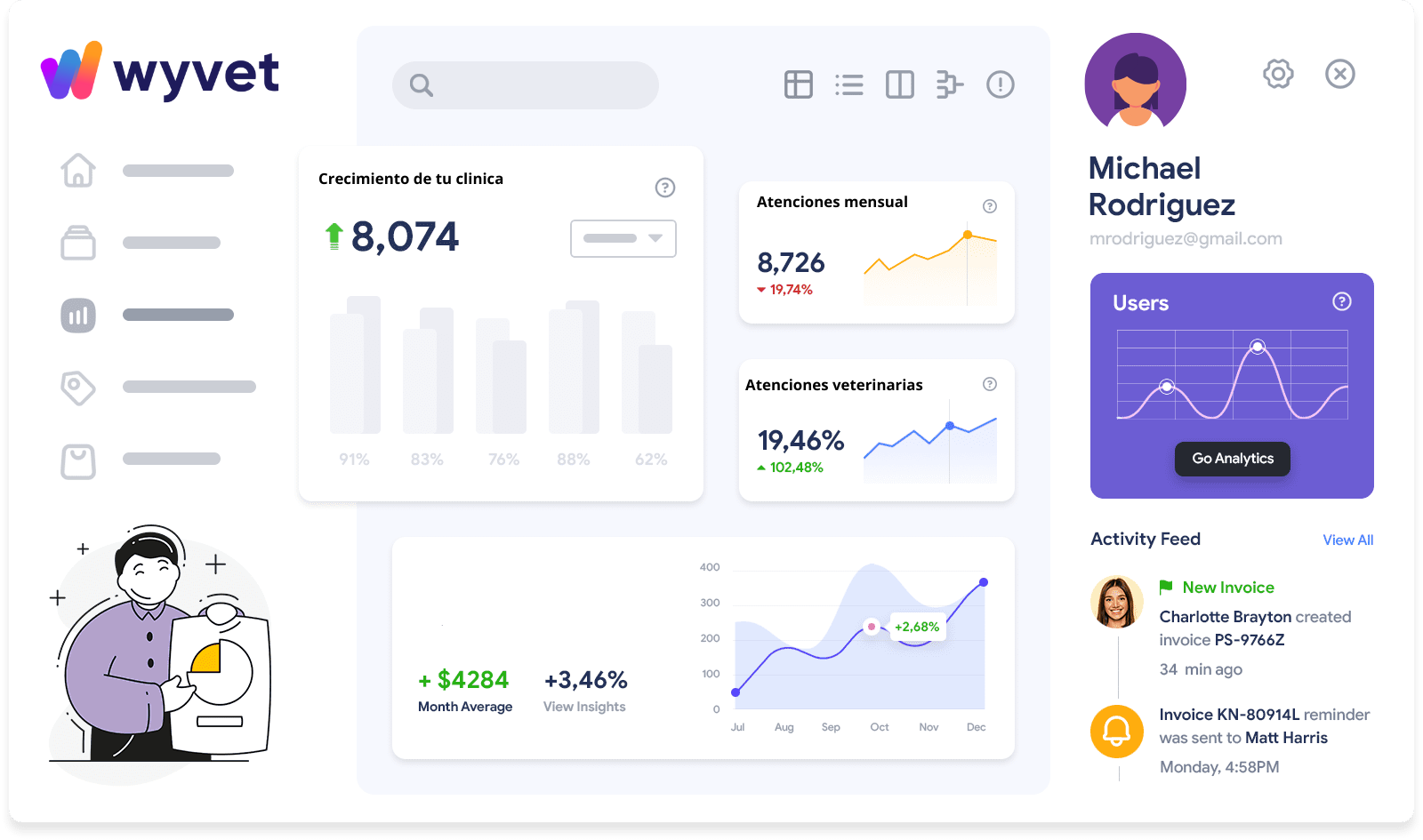Switch to table grid layout icon
The width and height of the screenshot is (1423, 840).
[799, 84]
